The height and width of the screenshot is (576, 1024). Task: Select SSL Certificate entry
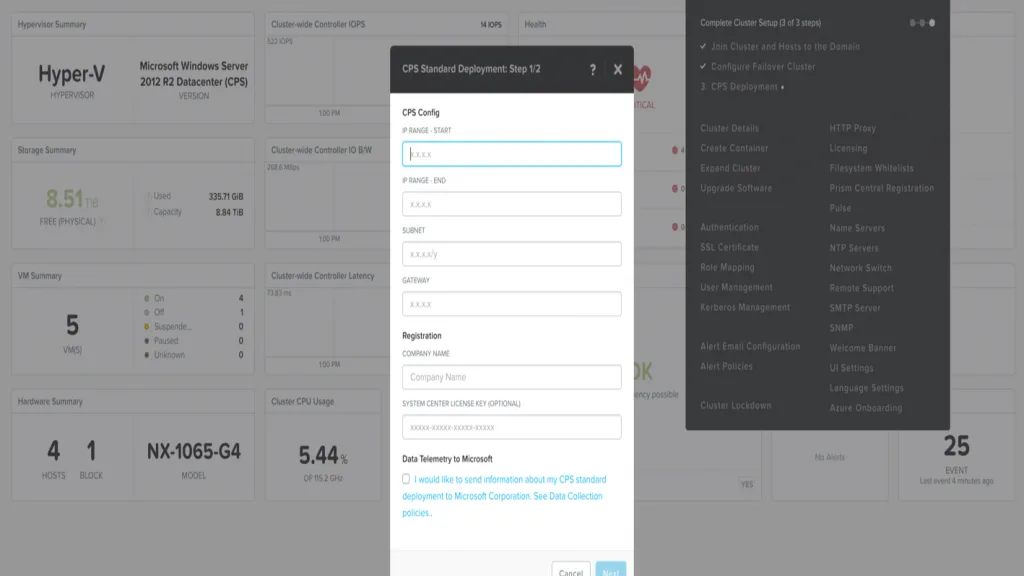[x=729, y=248]
